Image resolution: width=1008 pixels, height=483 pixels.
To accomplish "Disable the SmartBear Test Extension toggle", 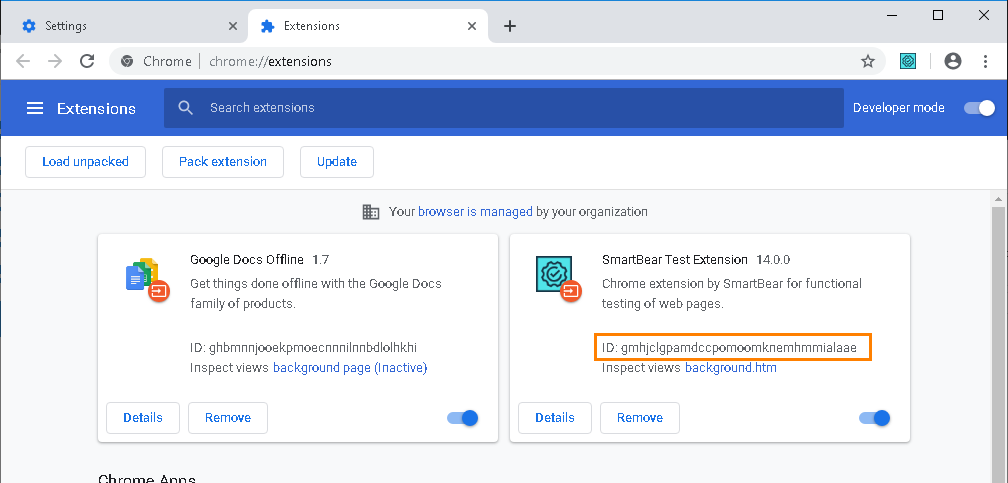I will (x=875, y=418).
